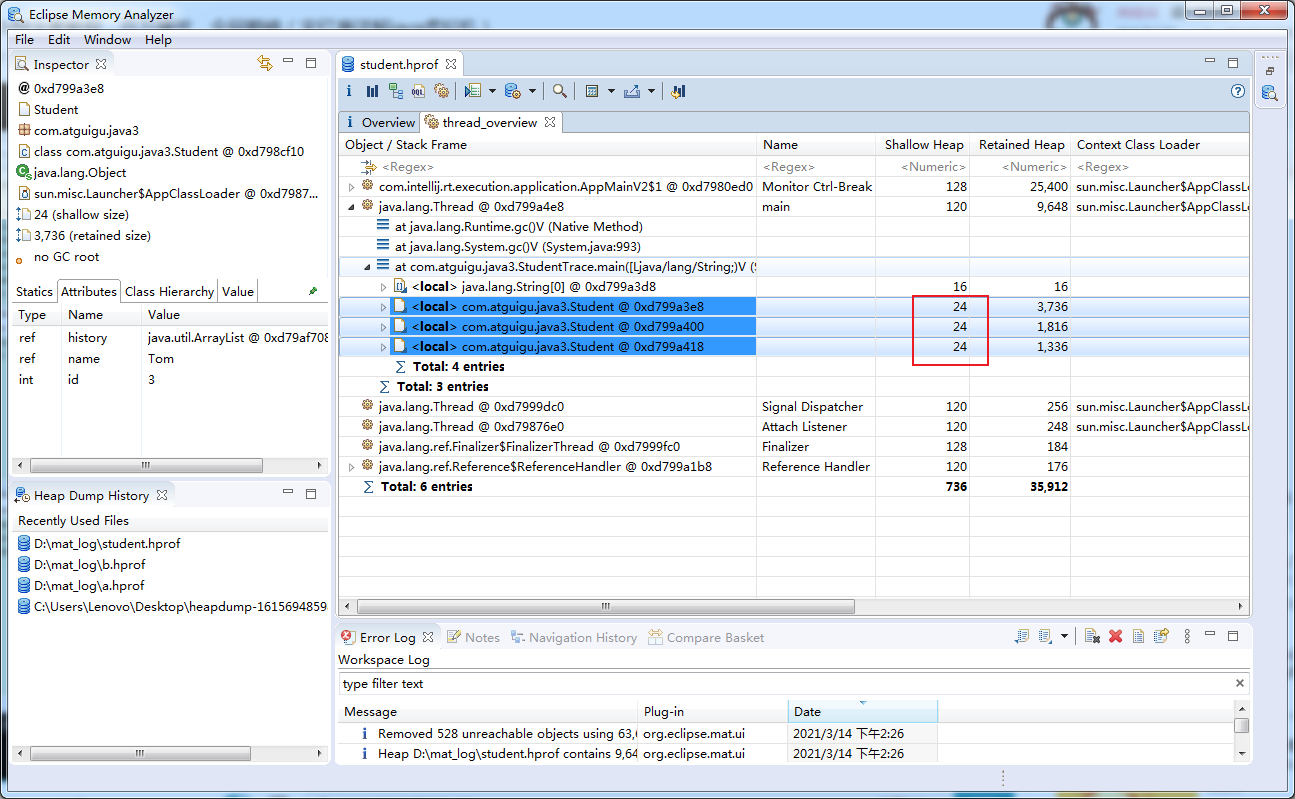This screenshot has height=799, width=1295.
Task: Collapse the java.lang.Thread main row
Action: (351, 207)
